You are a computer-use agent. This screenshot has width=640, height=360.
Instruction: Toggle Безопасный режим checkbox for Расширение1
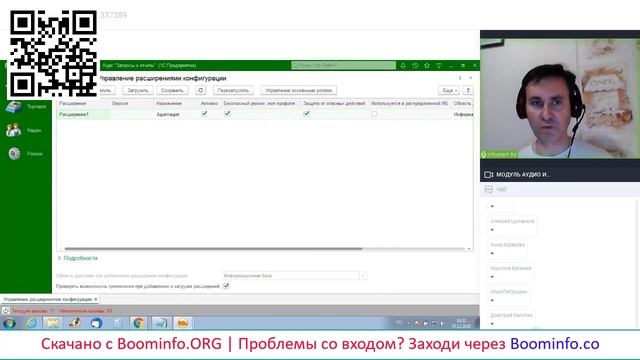pos(227,114)
